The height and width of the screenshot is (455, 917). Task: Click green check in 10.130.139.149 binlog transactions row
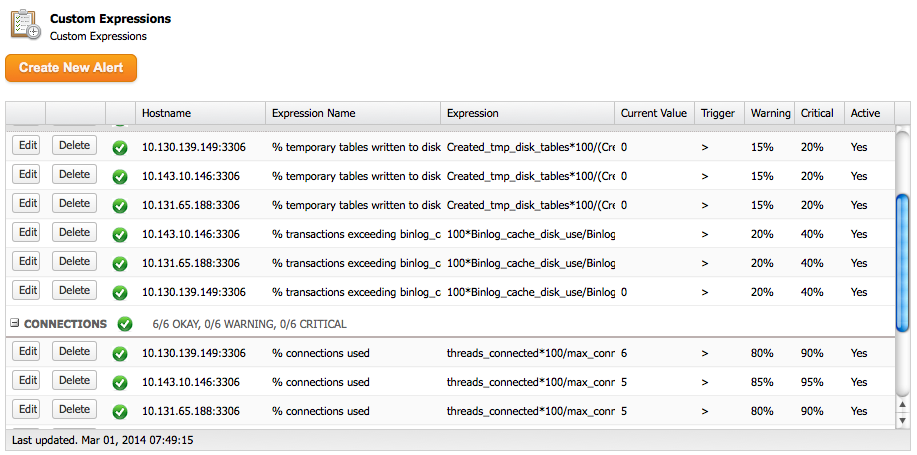pos(120,293)
